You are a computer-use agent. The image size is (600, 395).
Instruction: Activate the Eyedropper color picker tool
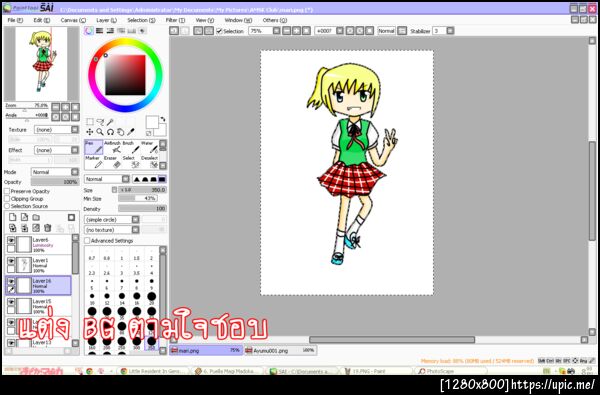tap(131, 132)
